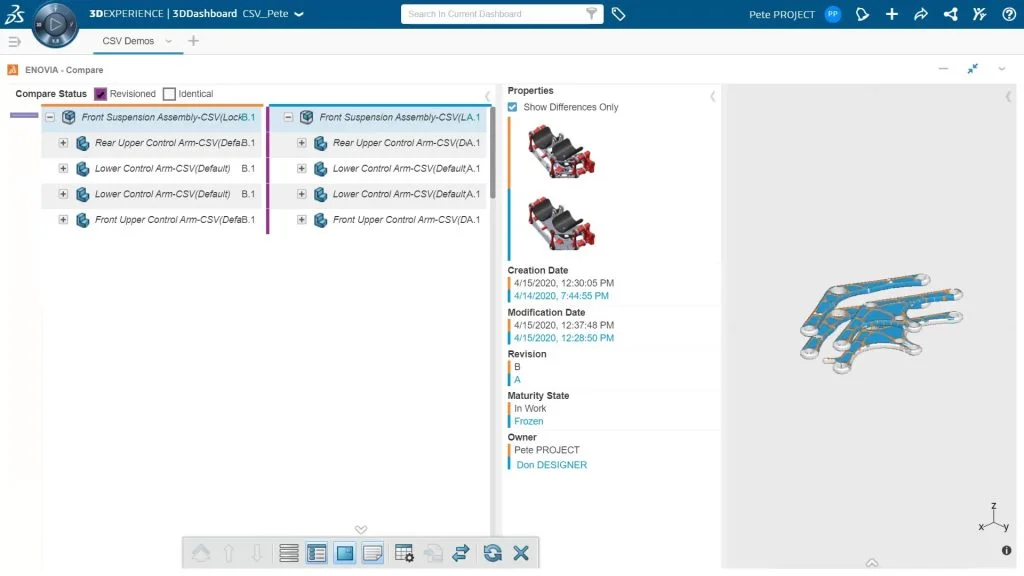Select the swap sides compare arrows icon

click(x=462, y=552)
